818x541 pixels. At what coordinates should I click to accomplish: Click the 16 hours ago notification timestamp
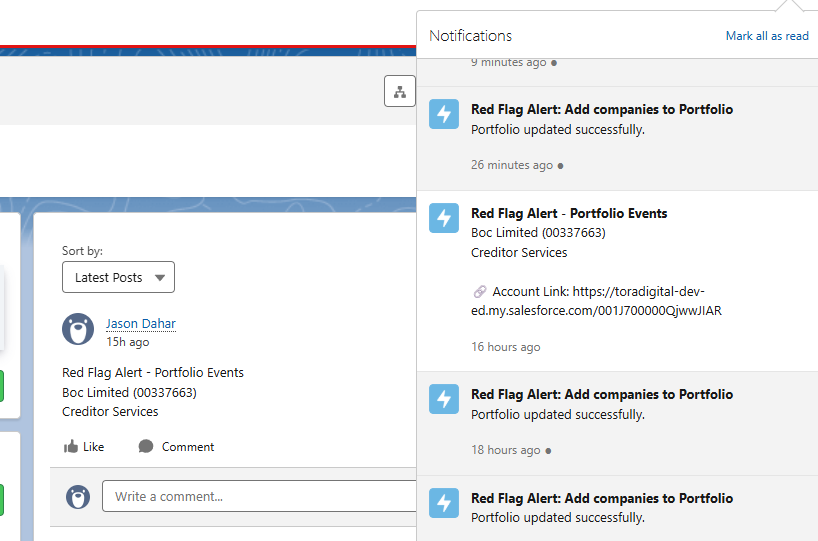pyautogui.click(x=506, y=347)
